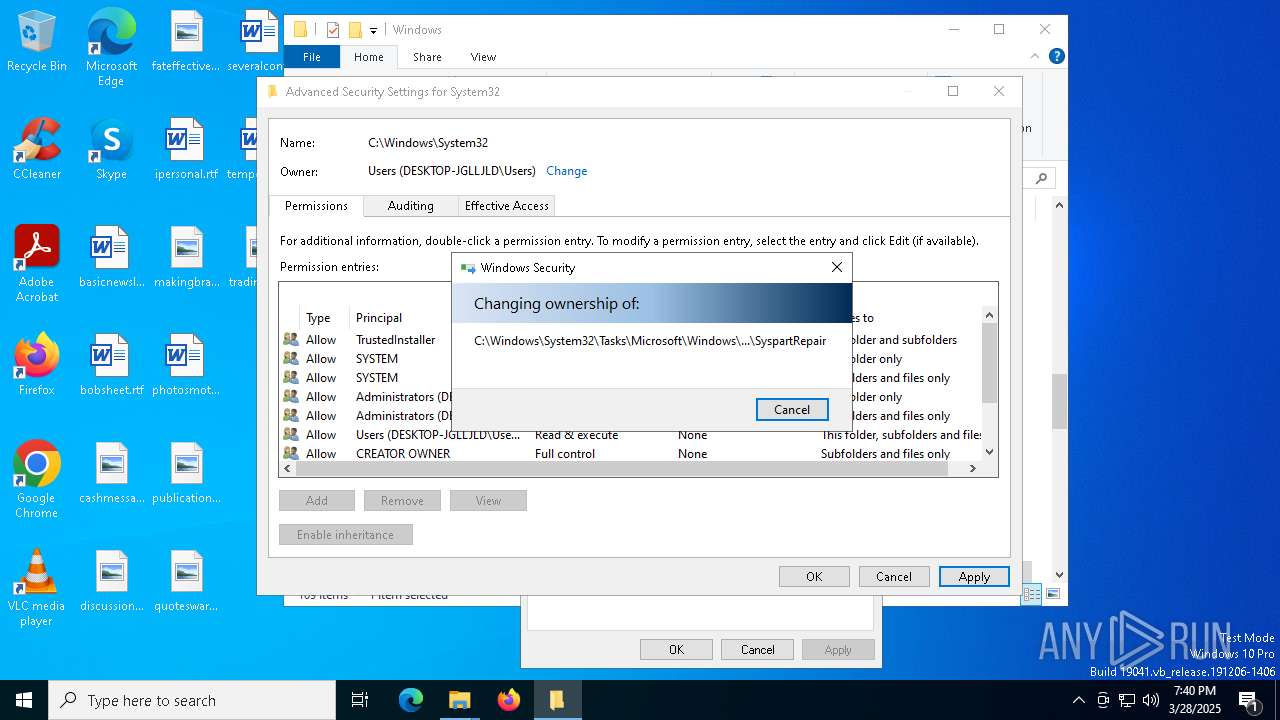Click the New folder quick access icon in Explorer

355,30
